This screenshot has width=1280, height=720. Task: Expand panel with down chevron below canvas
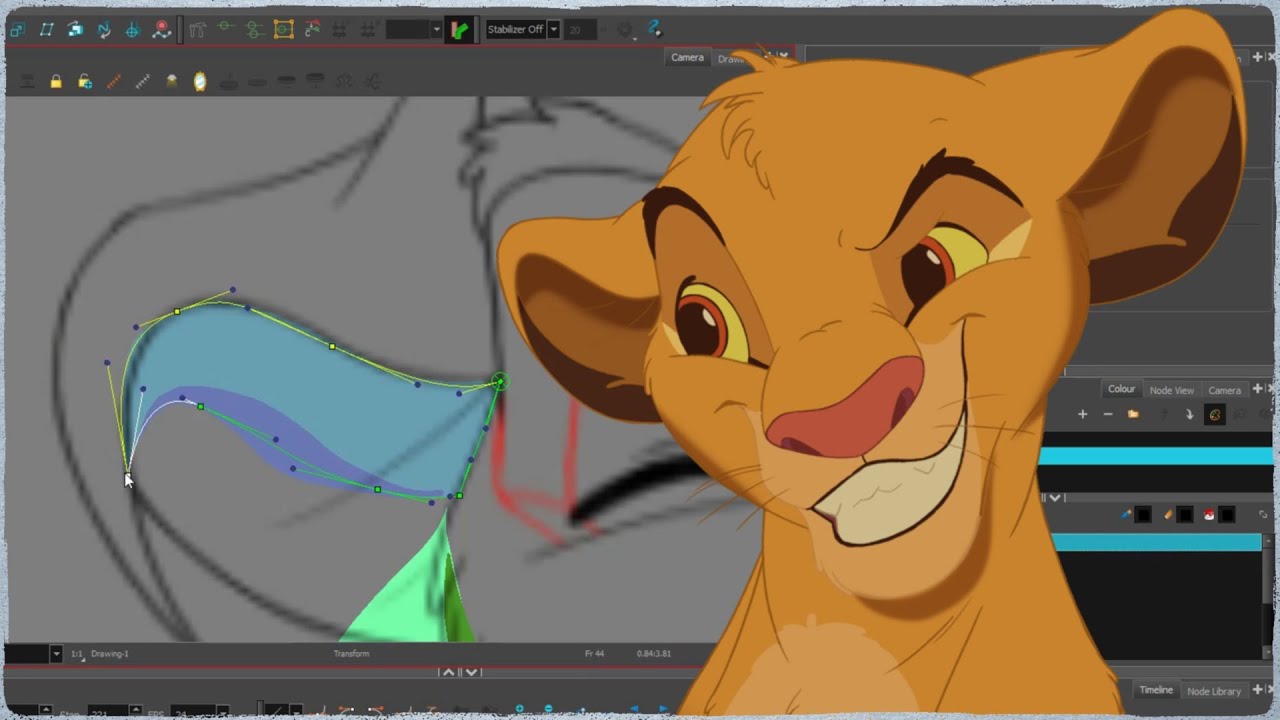tap(472, 673)
